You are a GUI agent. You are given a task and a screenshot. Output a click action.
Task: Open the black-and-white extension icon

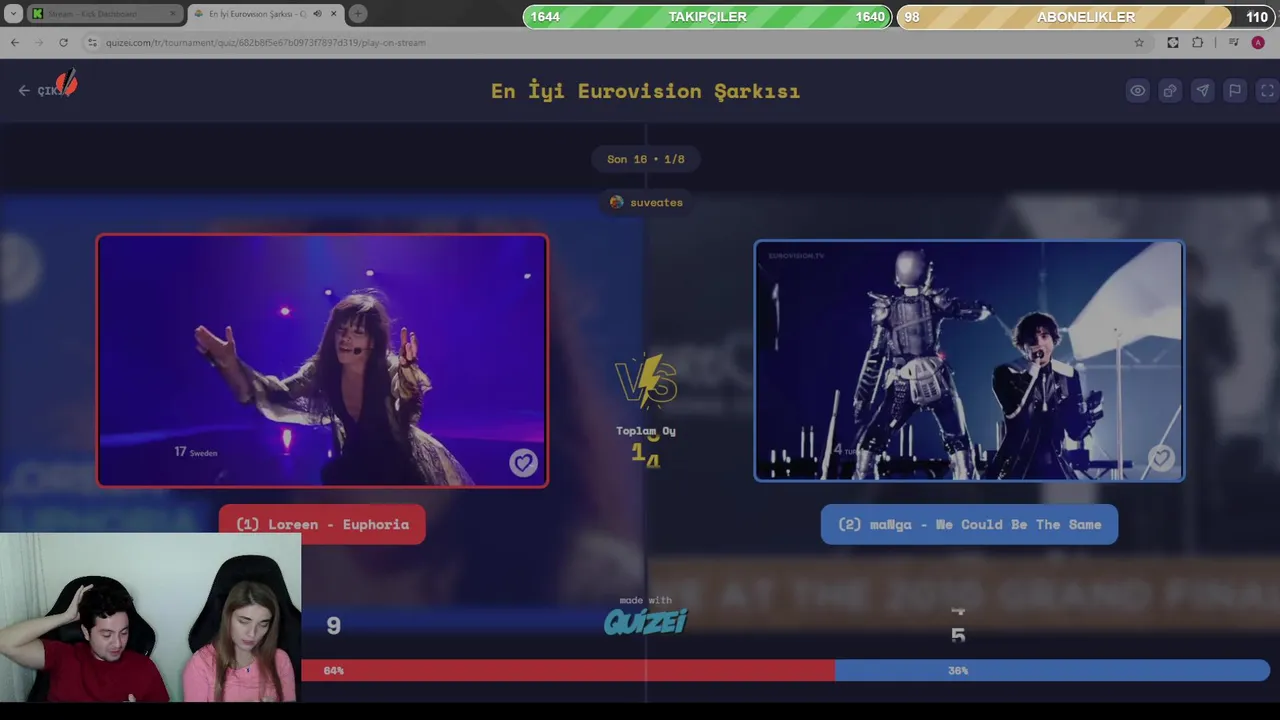(x=1173, y=42)
